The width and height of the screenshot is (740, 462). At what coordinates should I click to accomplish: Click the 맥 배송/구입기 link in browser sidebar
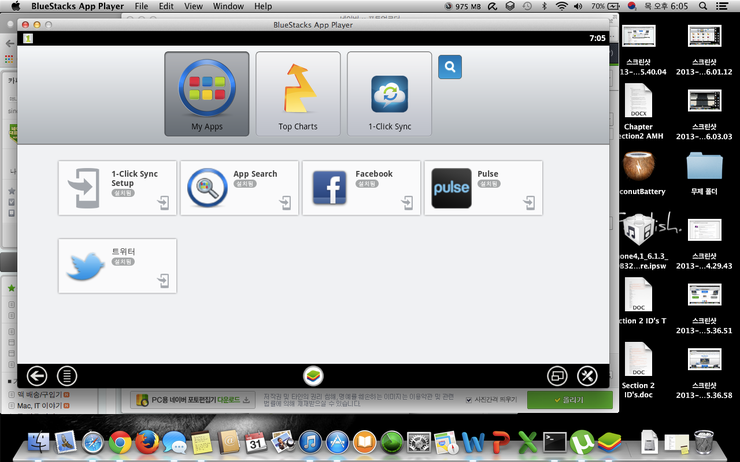coord(40,395)
